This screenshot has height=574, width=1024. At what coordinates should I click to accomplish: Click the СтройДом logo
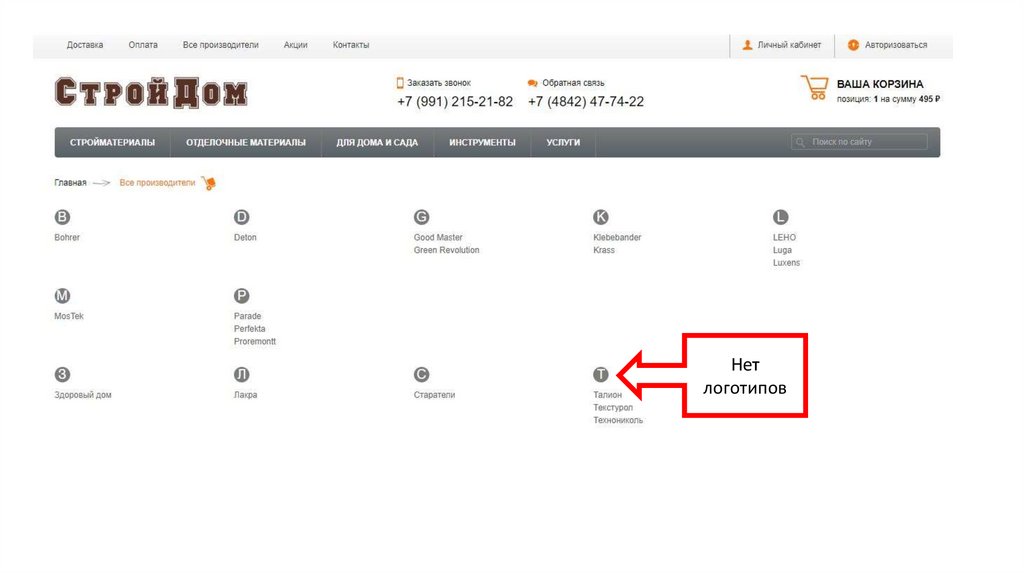point(151,93)
